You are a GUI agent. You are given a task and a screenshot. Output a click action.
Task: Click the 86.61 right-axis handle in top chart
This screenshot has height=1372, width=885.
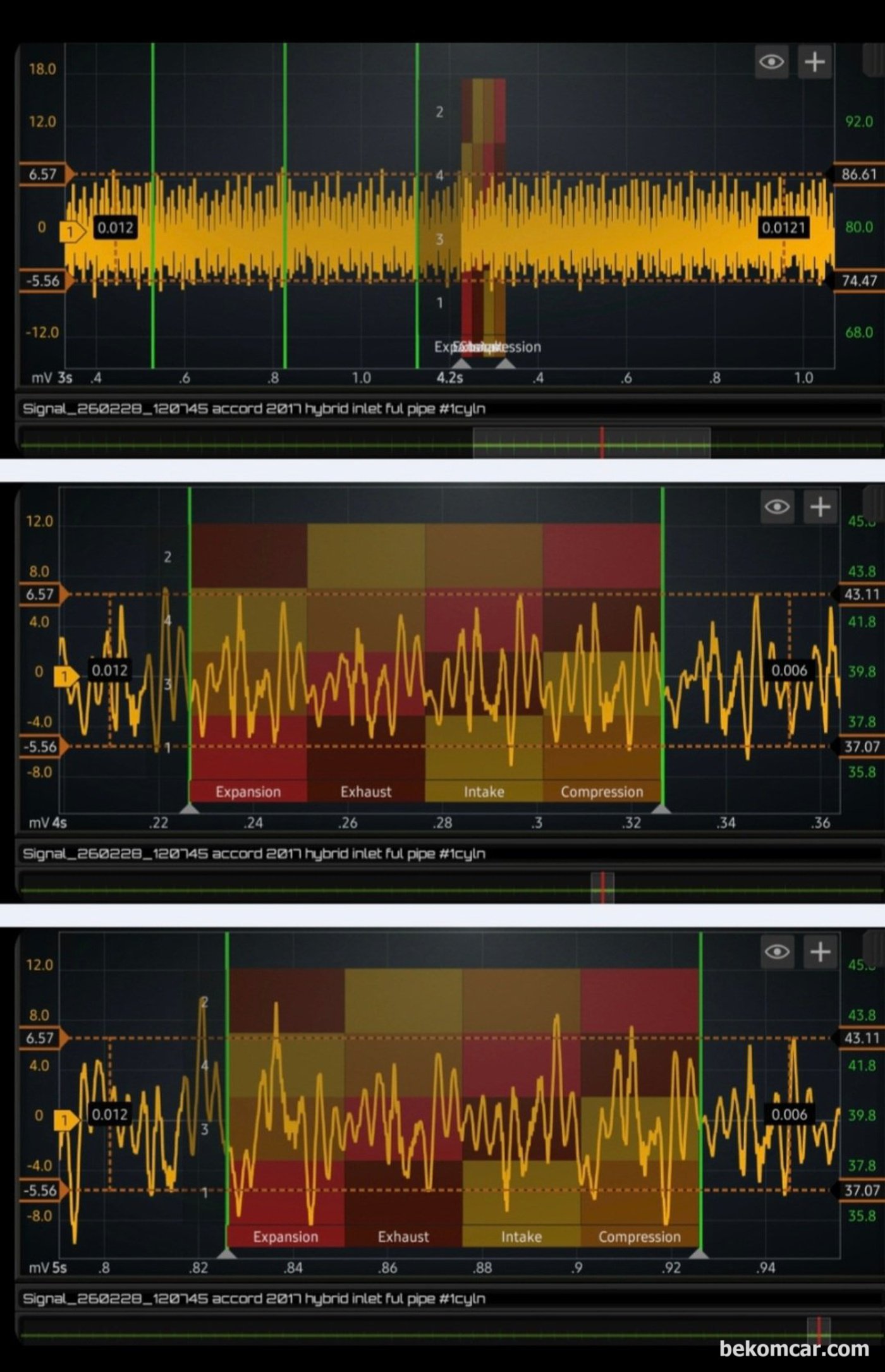pyautogui.click(x=857, y=174)
